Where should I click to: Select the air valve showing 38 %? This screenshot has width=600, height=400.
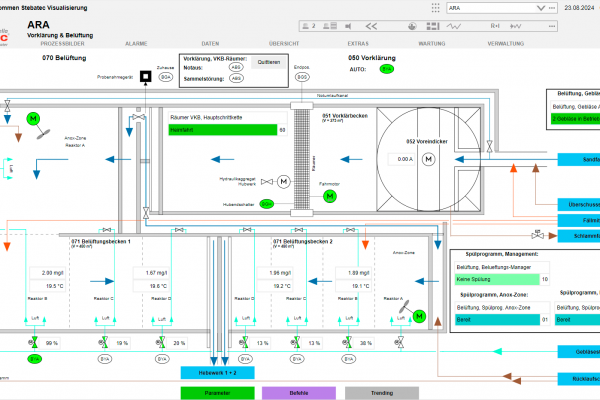[x=347, y=343]
